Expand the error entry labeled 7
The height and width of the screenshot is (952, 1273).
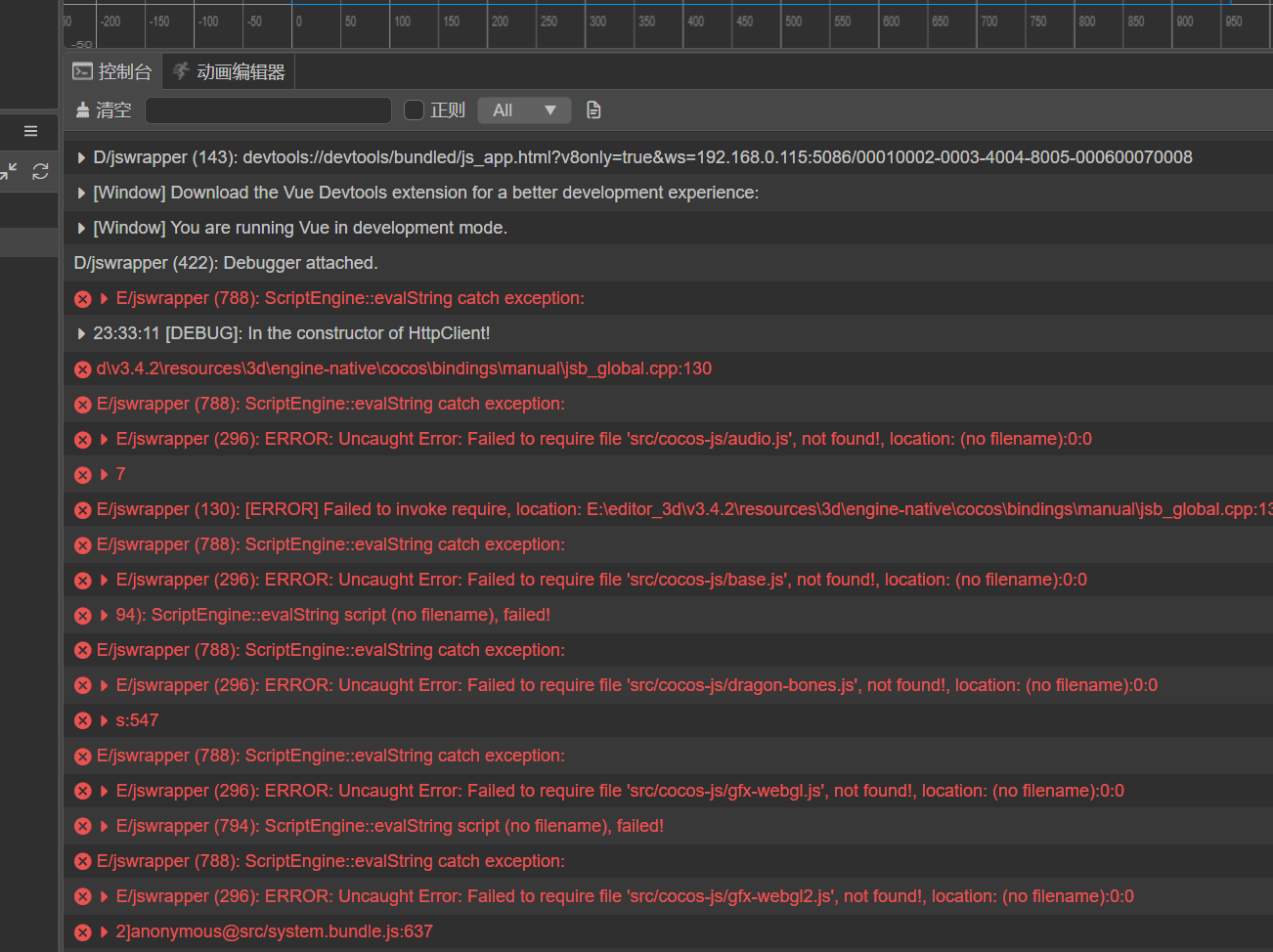[104, 474]
